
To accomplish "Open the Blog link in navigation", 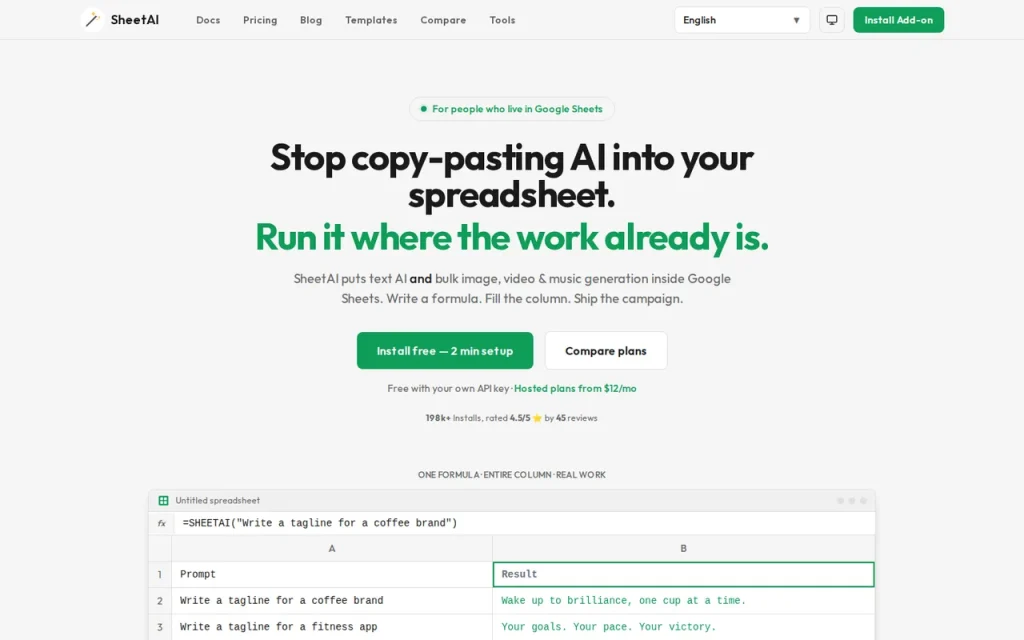I will (311, 20).
